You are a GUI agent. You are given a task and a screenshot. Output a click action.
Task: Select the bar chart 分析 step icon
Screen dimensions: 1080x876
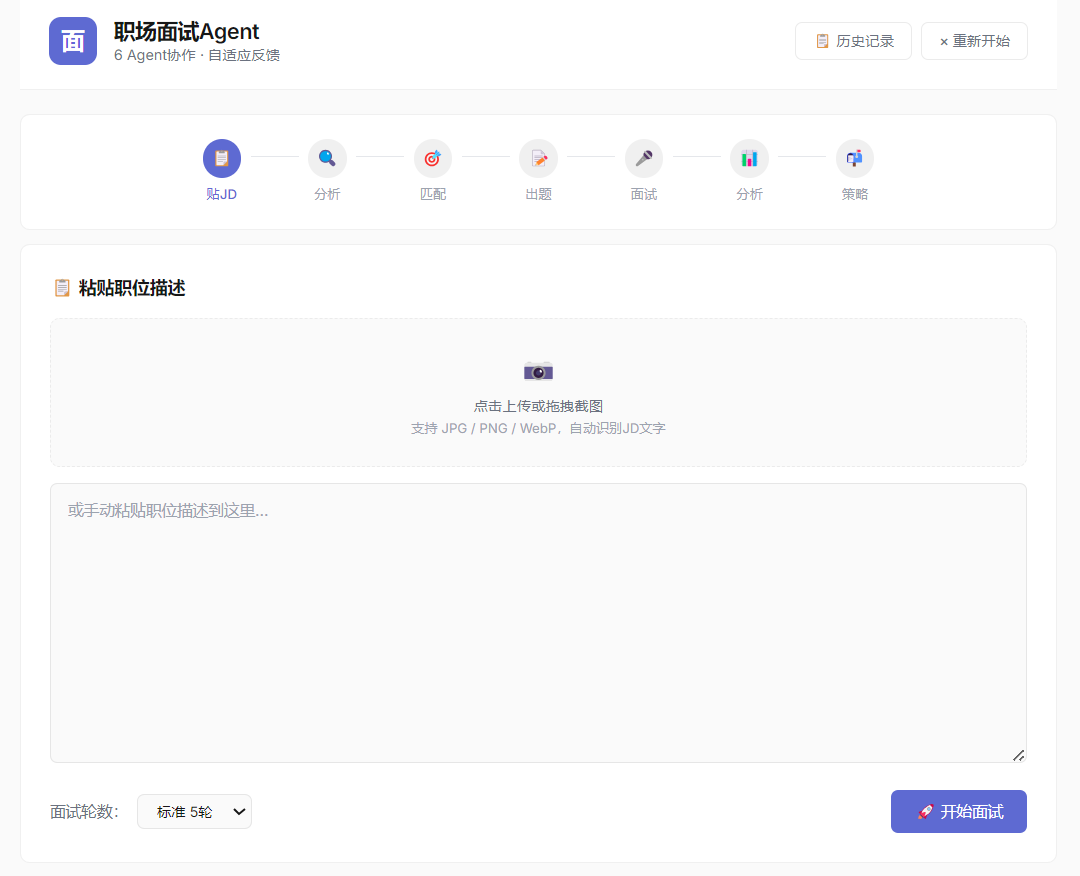pyautogui.click(x=749, y=158)
